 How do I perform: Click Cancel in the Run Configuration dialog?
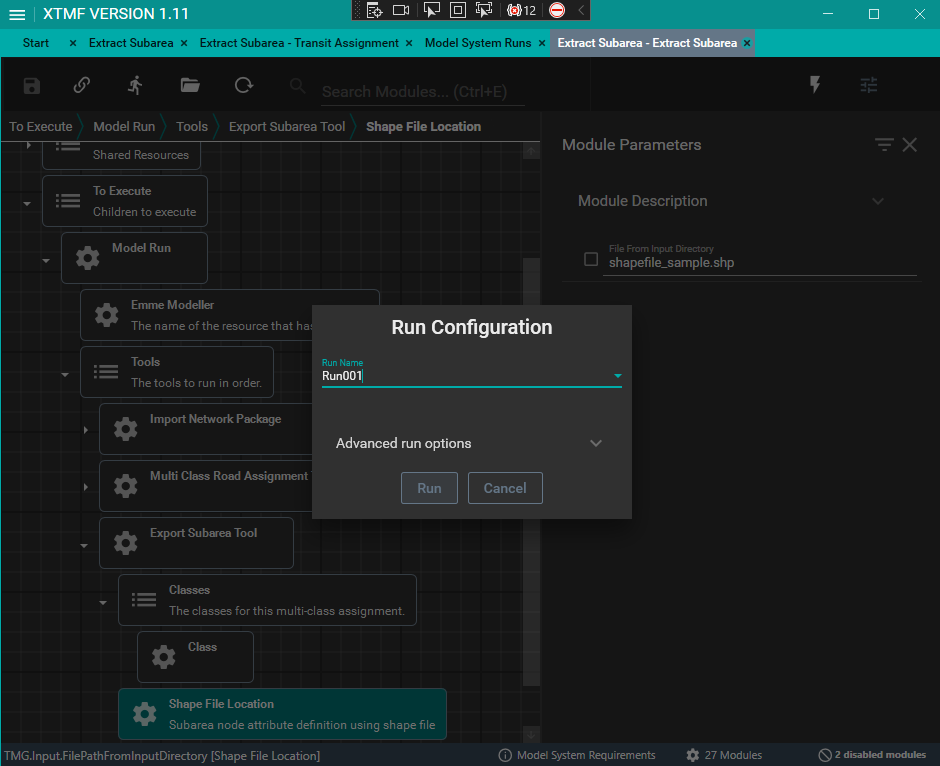[x=505, y=488]
